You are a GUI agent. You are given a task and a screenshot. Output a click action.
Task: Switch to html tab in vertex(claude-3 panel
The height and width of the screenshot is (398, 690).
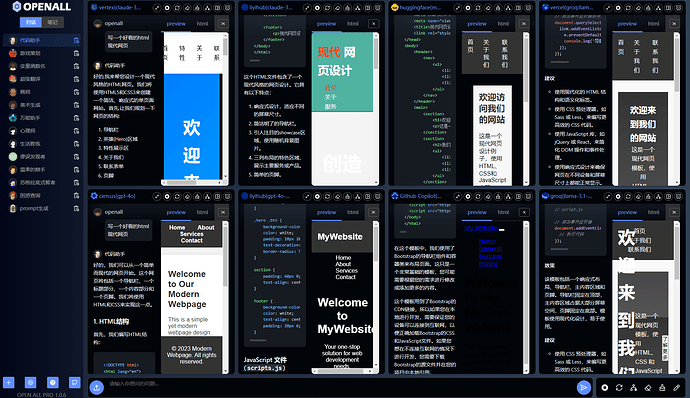coord(202,24)
